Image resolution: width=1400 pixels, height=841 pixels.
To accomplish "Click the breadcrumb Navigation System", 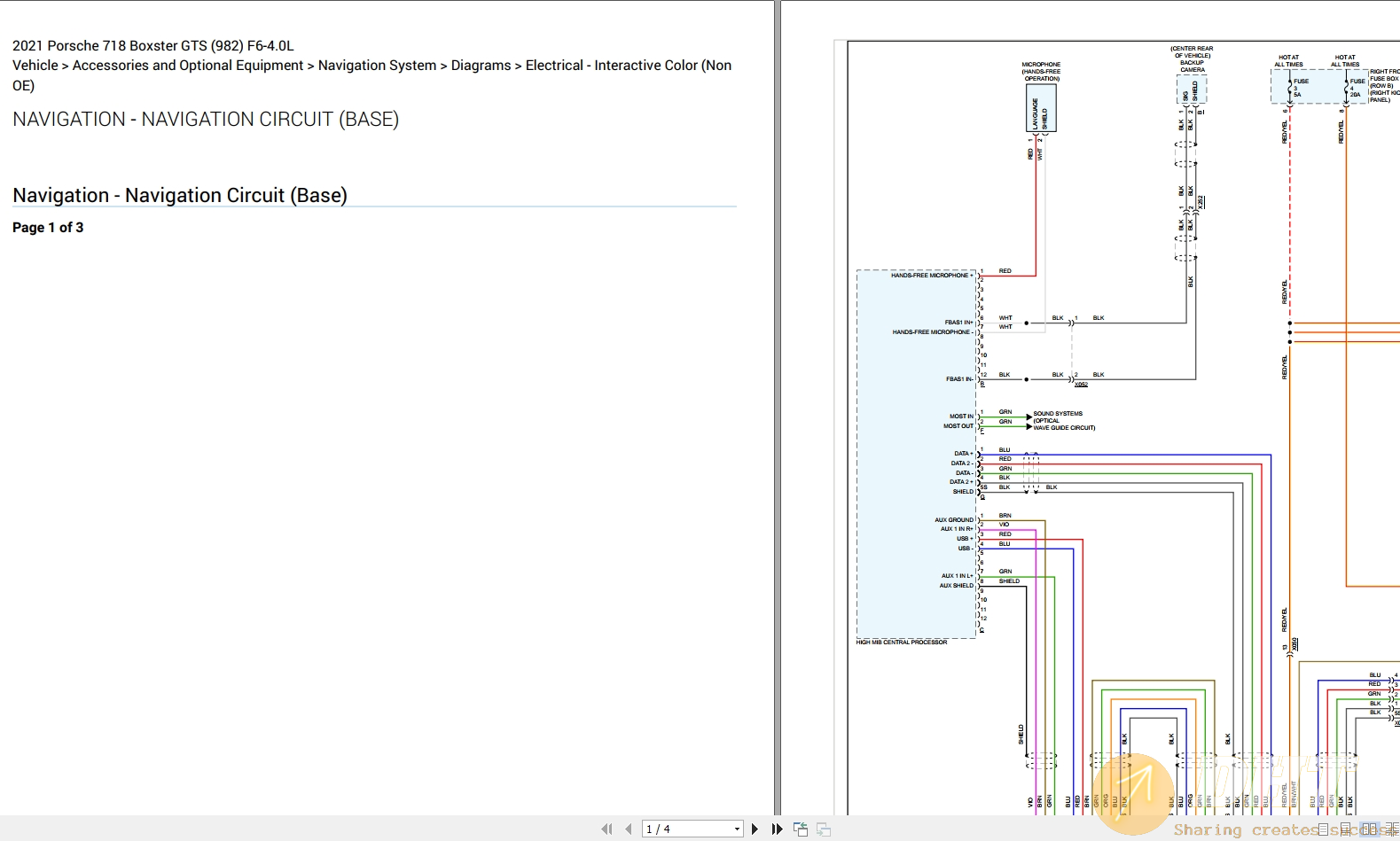I will point(378,66).
